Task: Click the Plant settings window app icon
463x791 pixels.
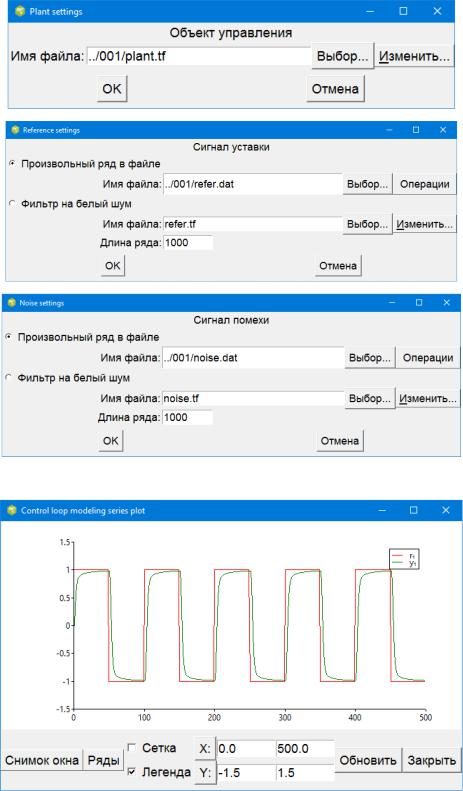Action: [20, 12]
